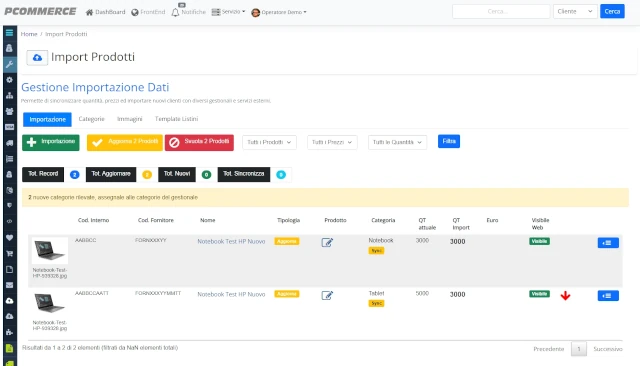
Task: Click the blue Cerca button
Action: click(x=612, y=11)
